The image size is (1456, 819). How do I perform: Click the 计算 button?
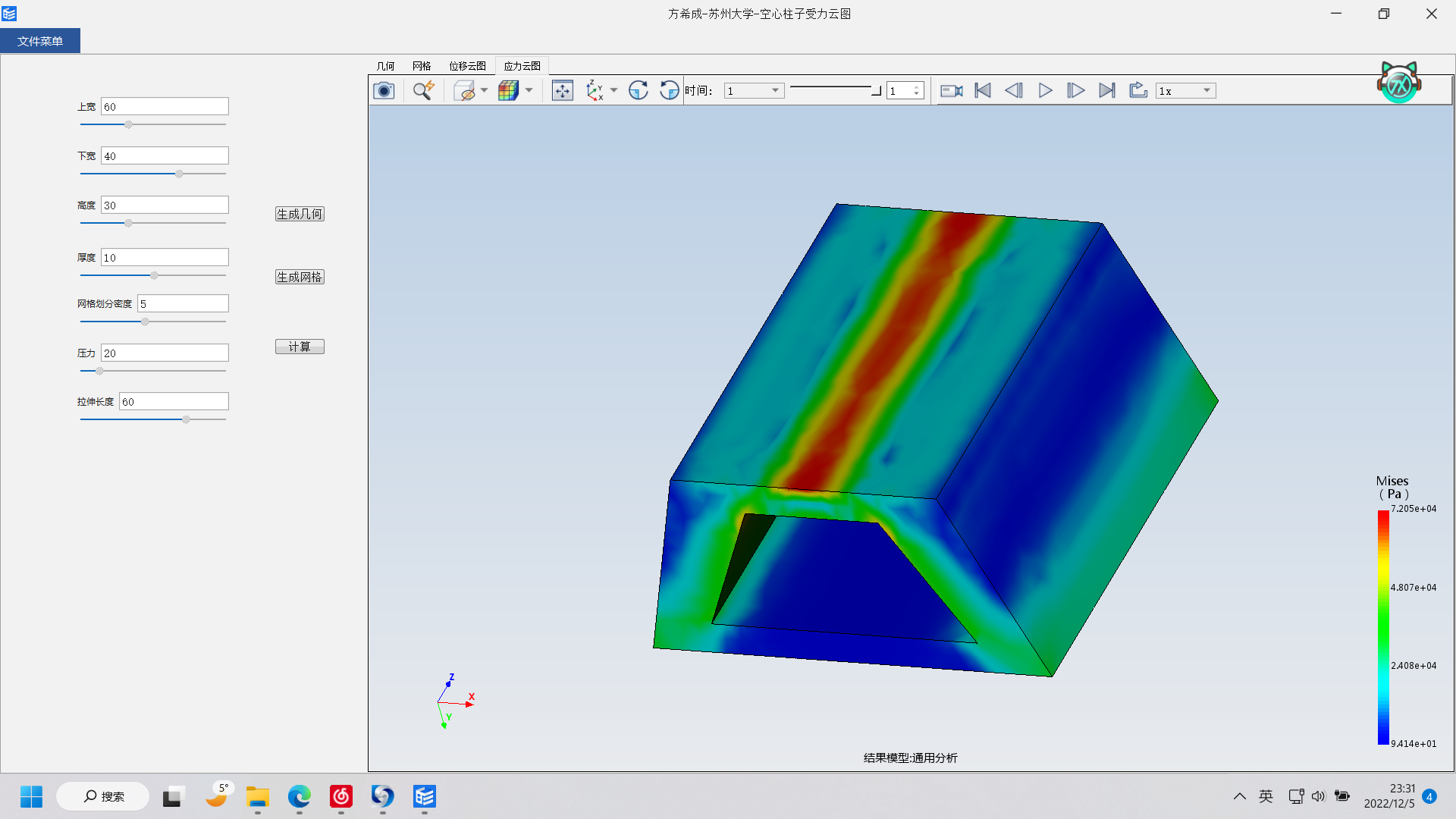pyautogui.click(x=299, y=346)
